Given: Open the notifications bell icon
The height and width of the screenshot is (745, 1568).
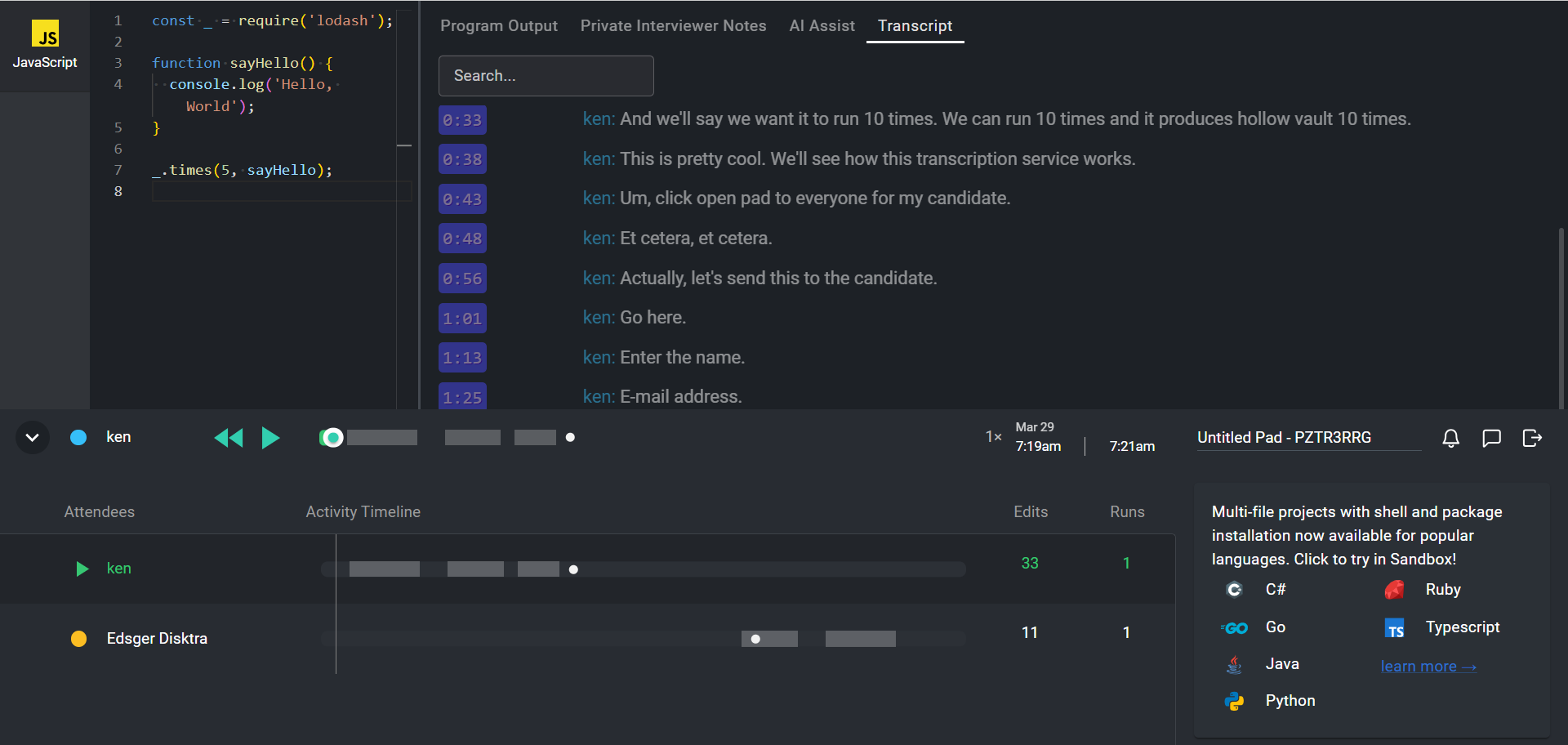Looking at the screenshot, I should 1450,439.
